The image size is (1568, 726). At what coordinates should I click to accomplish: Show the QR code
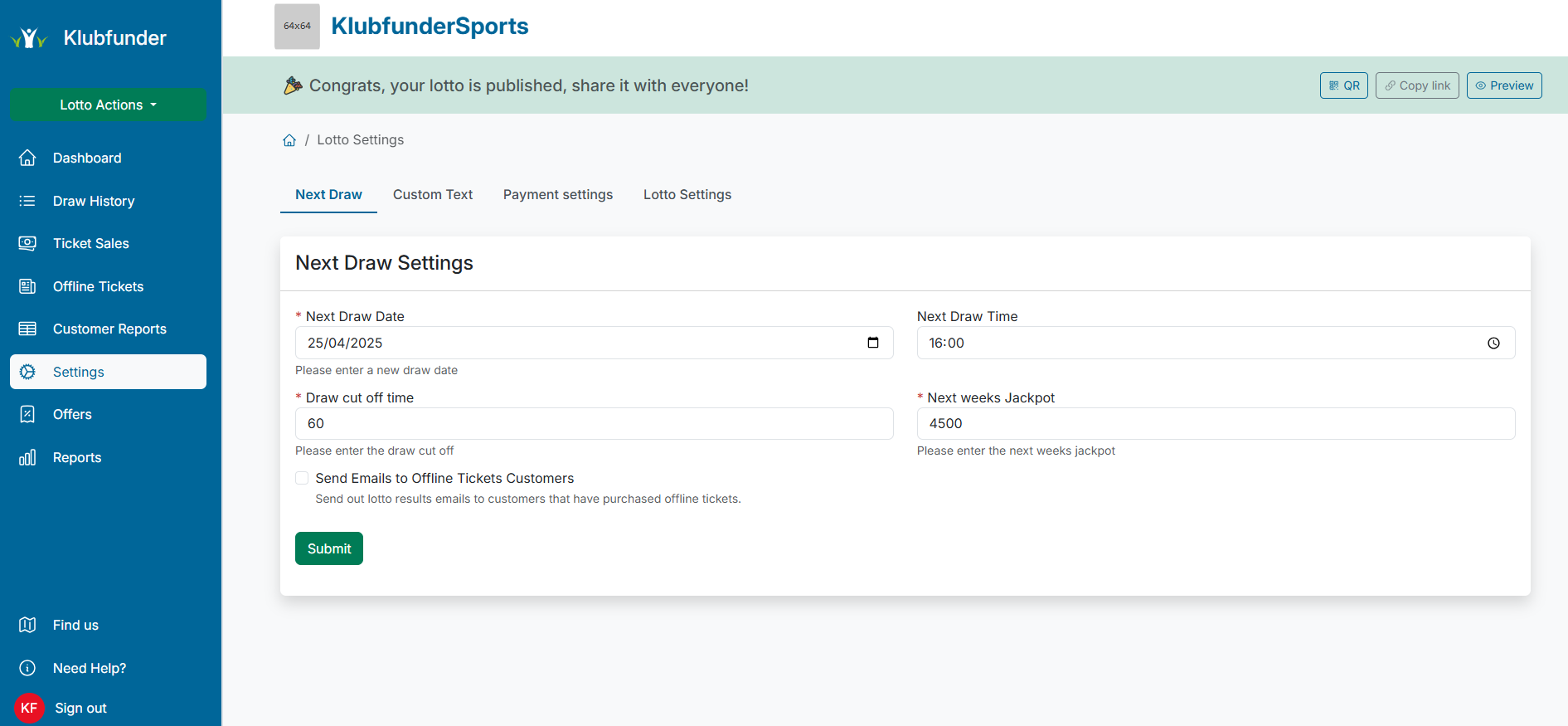pyautogui.click(x=1343, y=85)
